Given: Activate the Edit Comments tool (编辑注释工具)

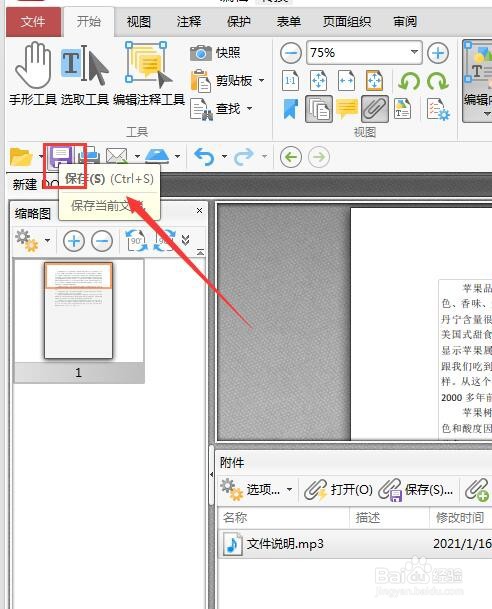Looking at the screenshot, I should [x=149, y=74].
